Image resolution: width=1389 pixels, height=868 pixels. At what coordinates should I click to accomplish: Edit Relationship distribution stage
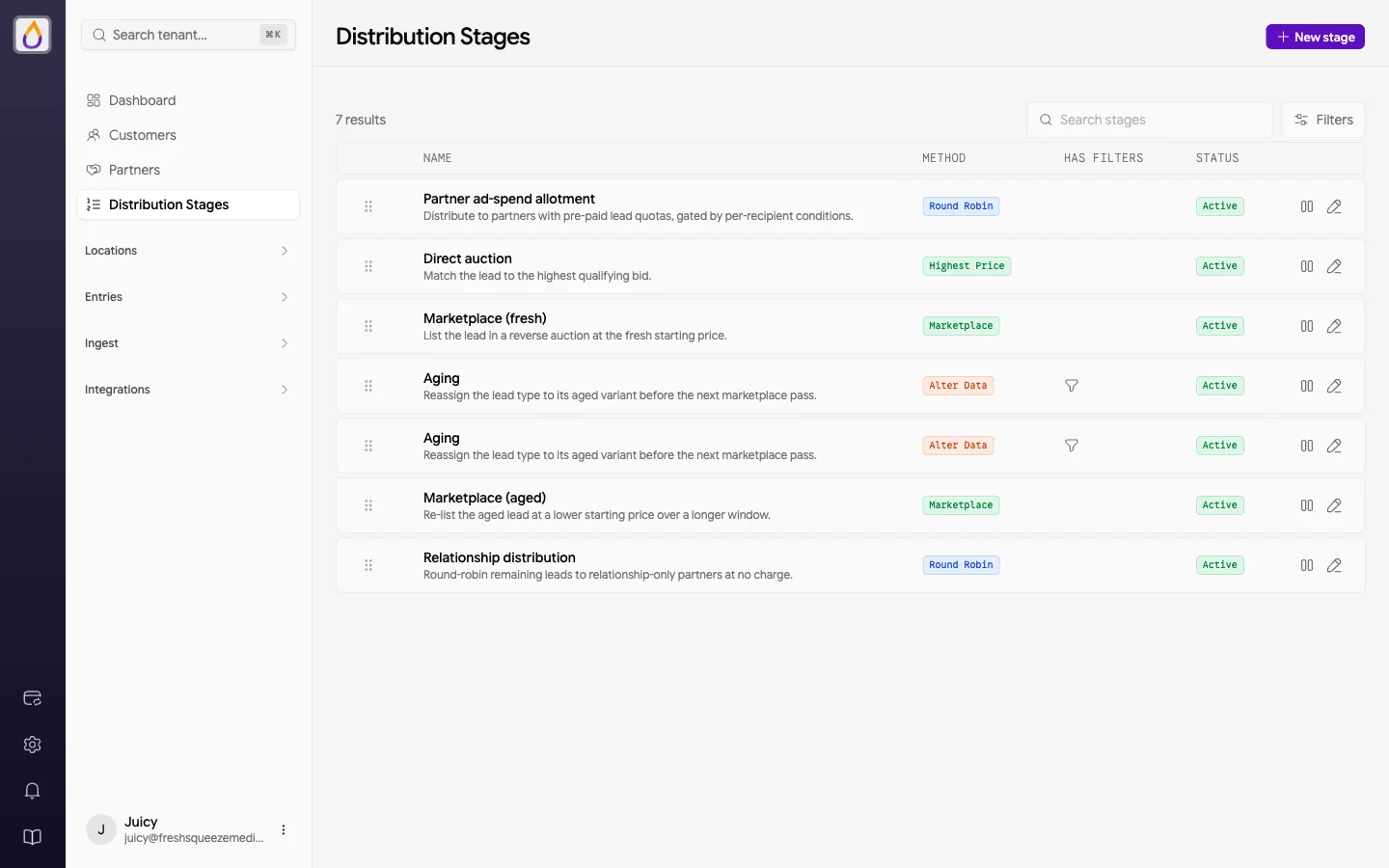point(1334,565)
